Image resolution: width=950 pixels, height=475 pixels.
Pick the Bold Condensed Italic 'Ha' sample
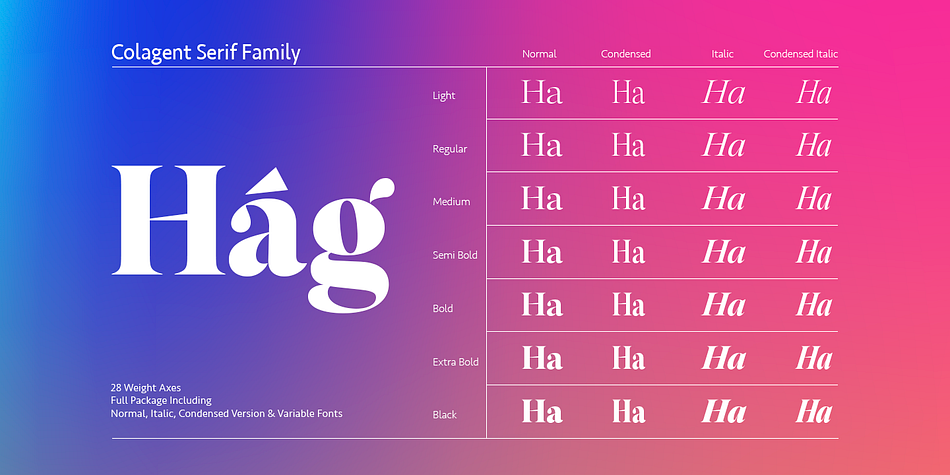pos(814,305)
